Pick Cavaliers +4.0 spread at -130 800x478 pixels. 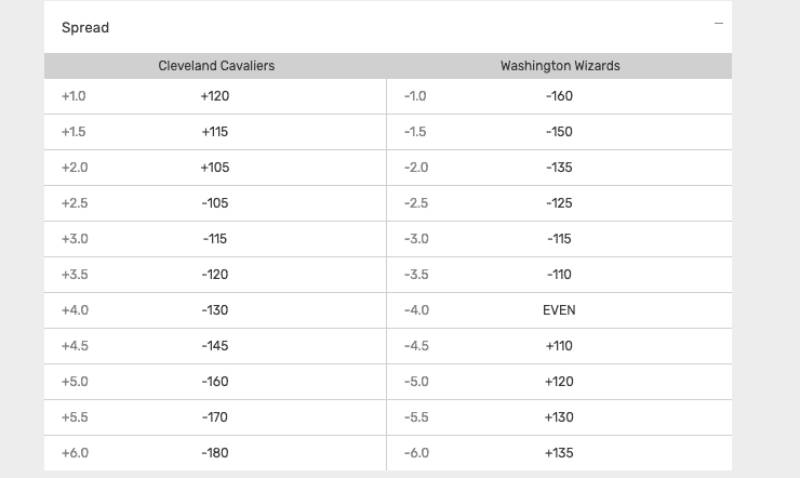(215, 310)
